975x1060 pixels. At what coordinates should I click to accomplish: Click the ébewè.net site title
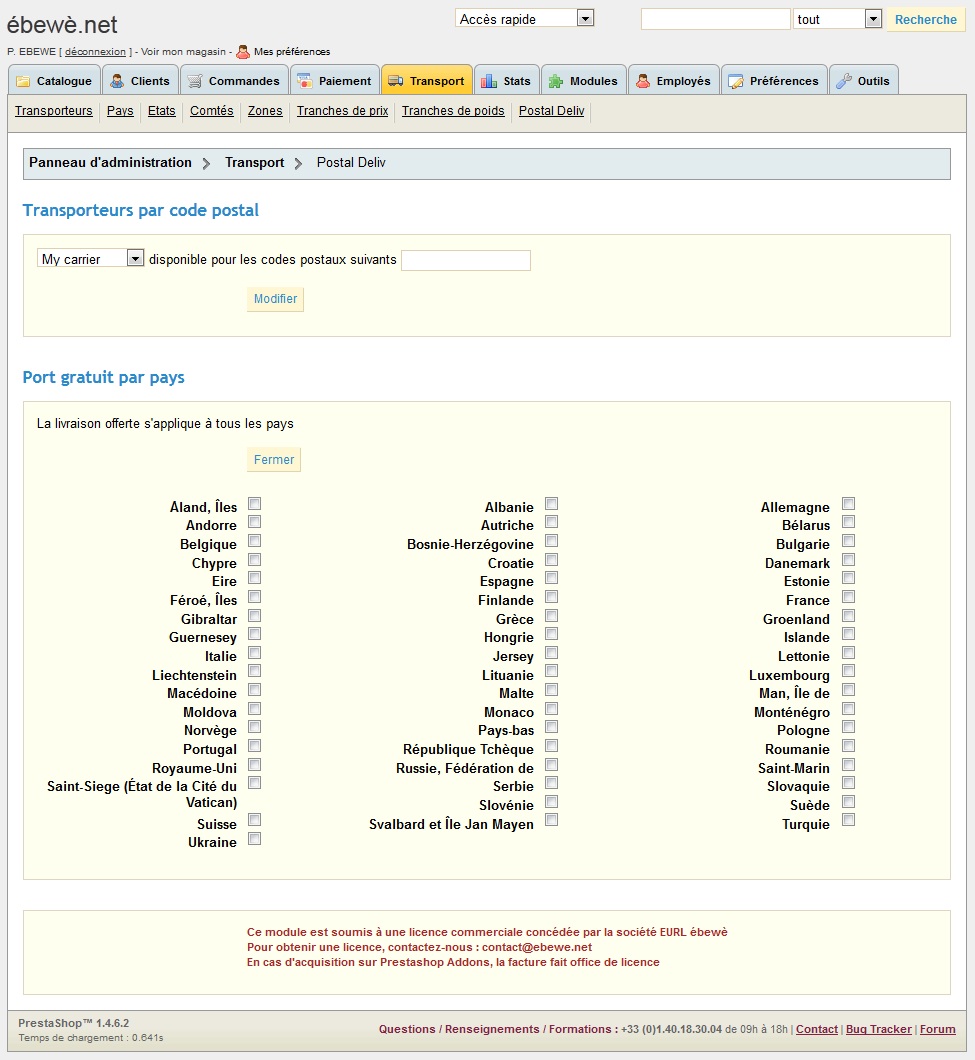click(62, 25)
